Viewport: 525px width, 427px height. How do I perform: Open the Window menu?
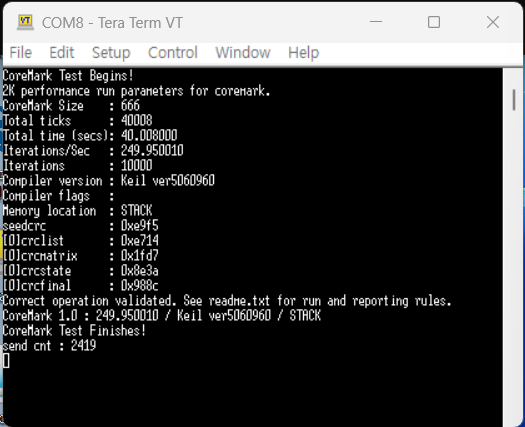[x=243, y=53]
